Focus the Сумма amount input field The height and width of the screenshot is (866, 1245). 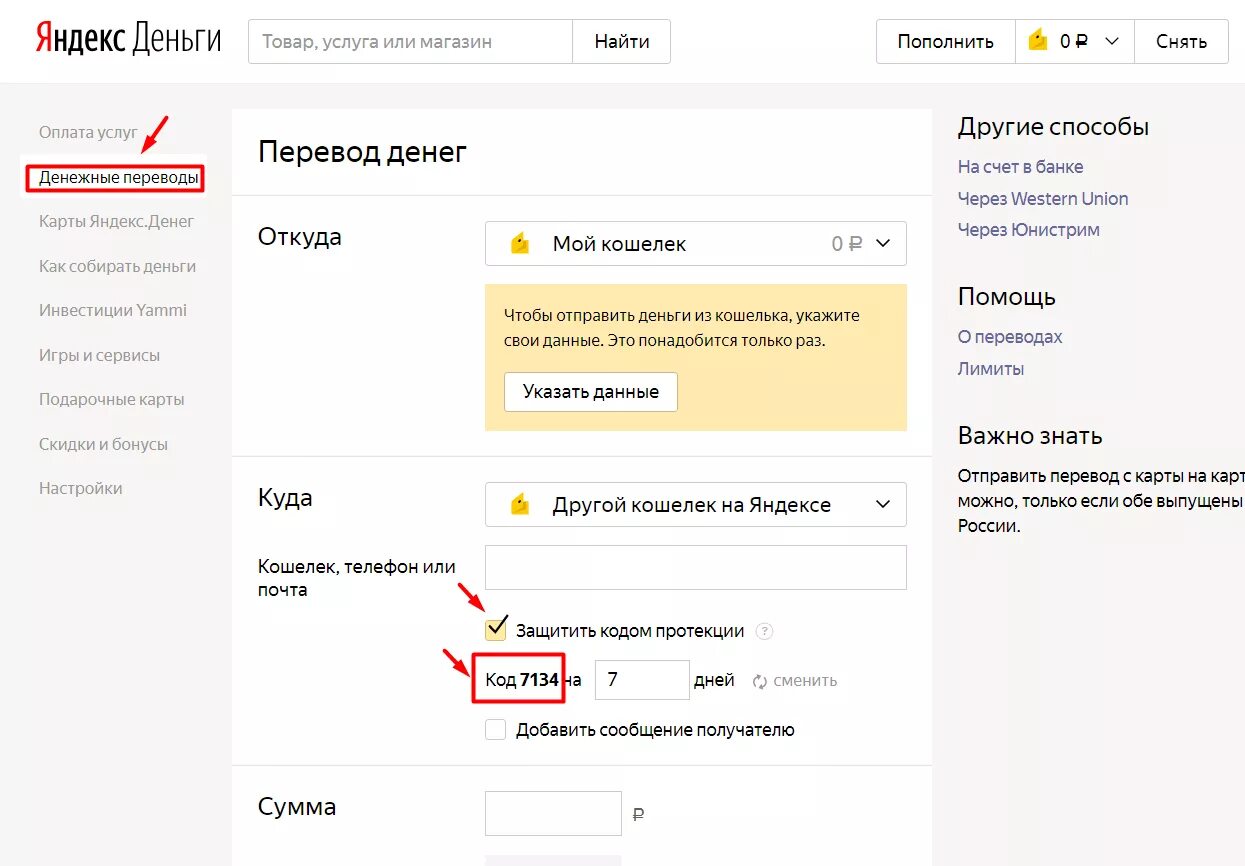553,813
